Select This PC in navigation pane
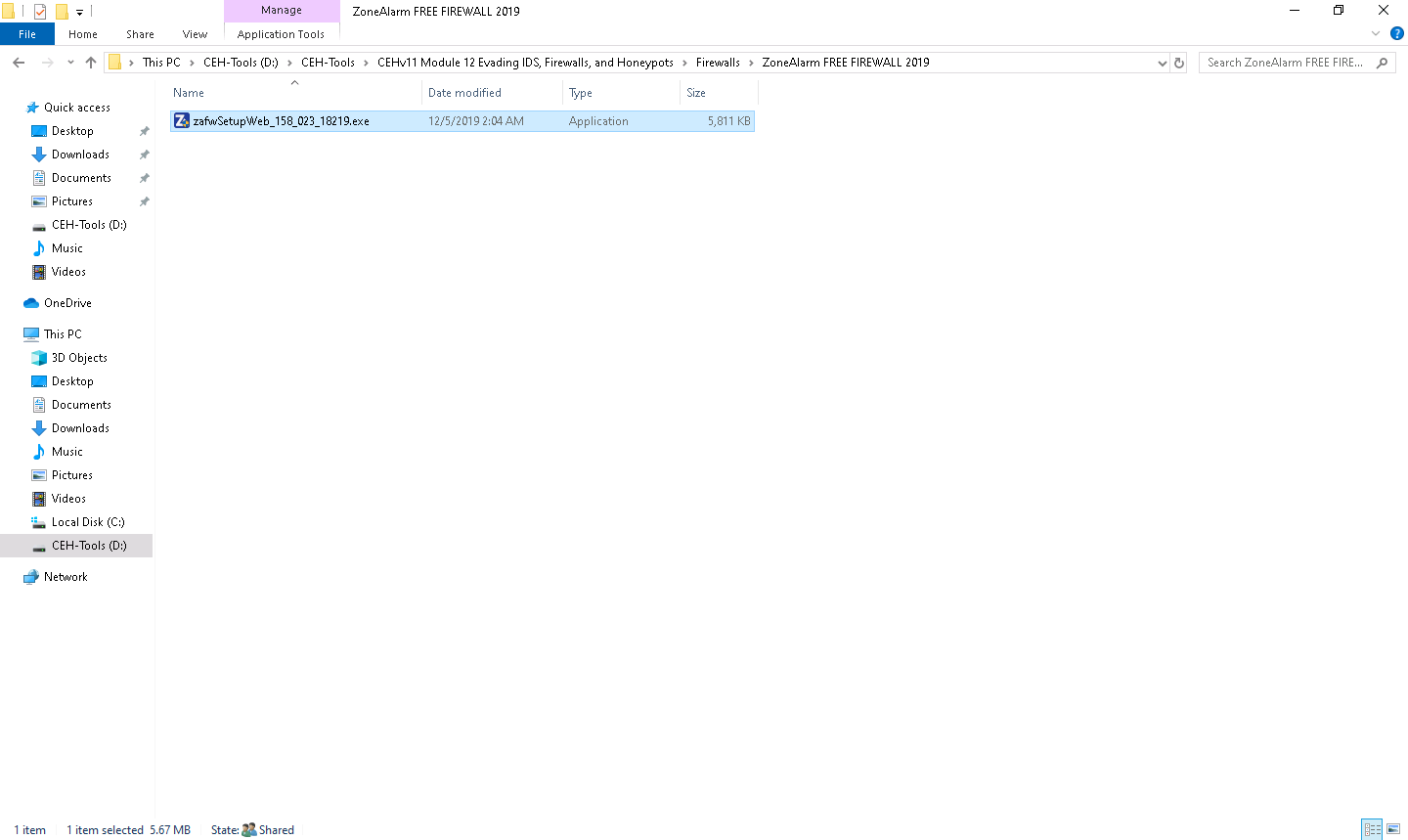The width and height of the screenshot is (1408, 840). [x=63, y=334]
